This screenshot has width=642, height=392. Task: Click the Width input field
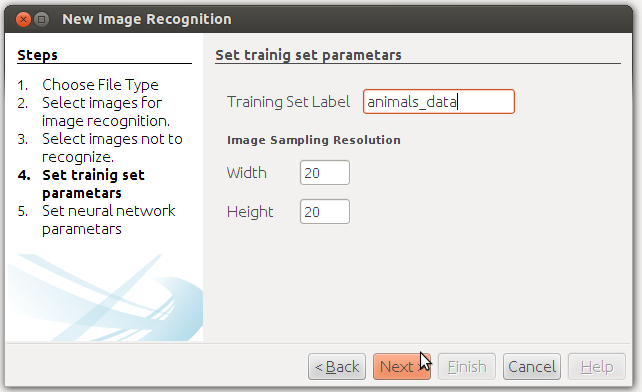(x=325, y=172)
